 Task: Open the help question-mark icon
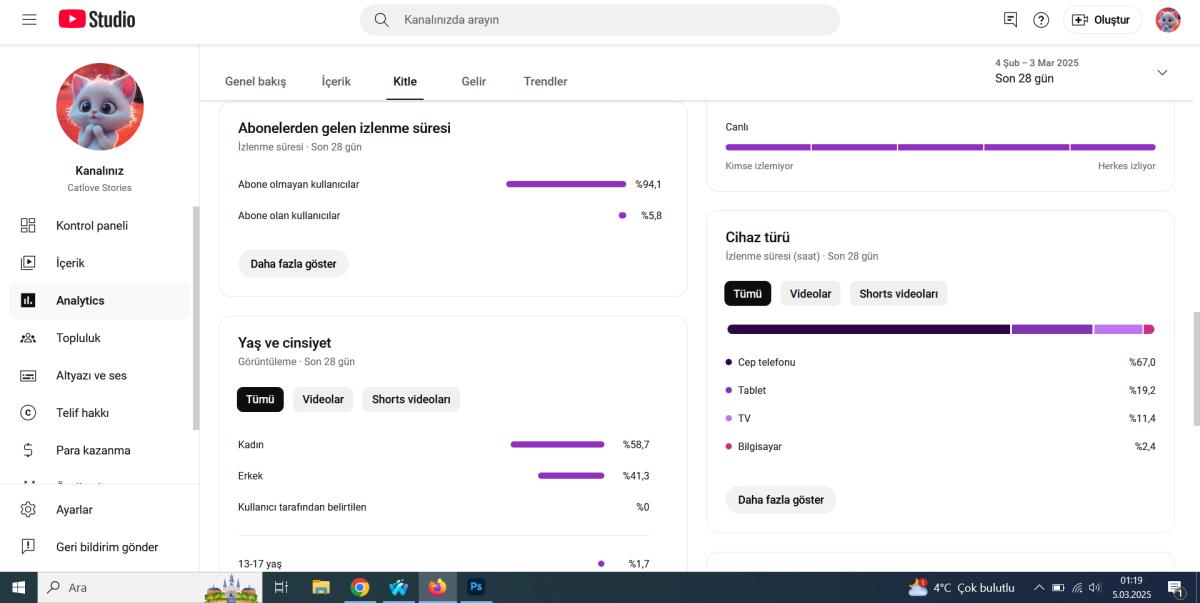coord(1041,20)
